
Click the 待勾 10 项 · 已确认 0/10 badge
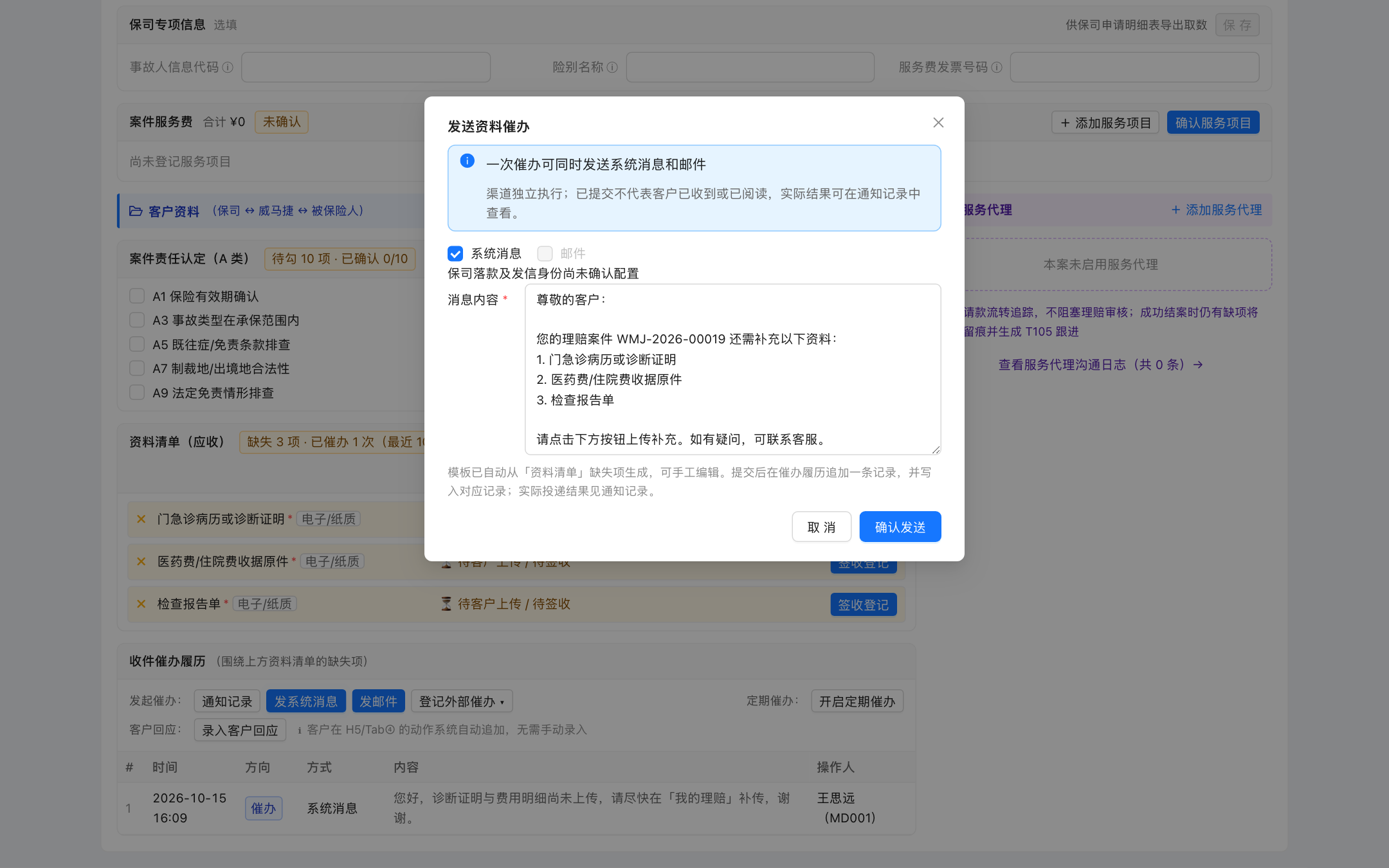pos(340,258)
